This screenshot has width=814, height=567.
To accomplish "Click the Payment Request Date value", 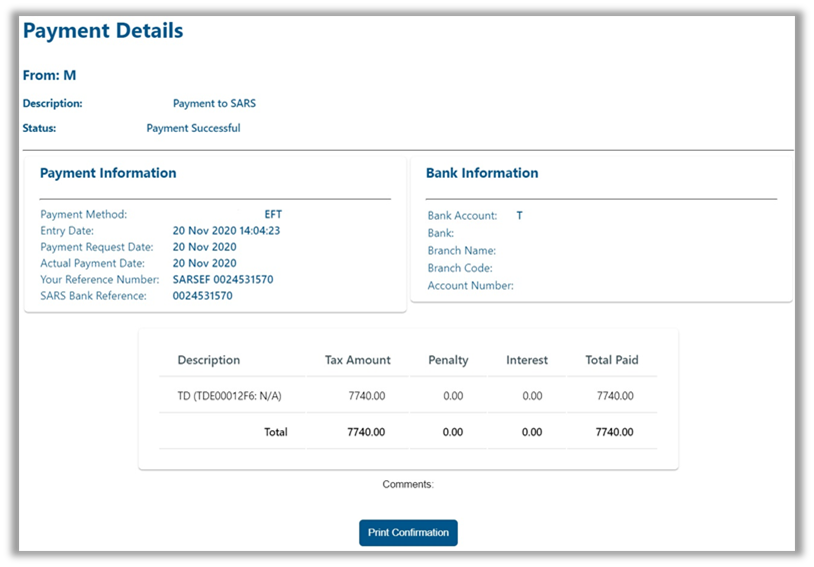I will (x=205, y=247).
